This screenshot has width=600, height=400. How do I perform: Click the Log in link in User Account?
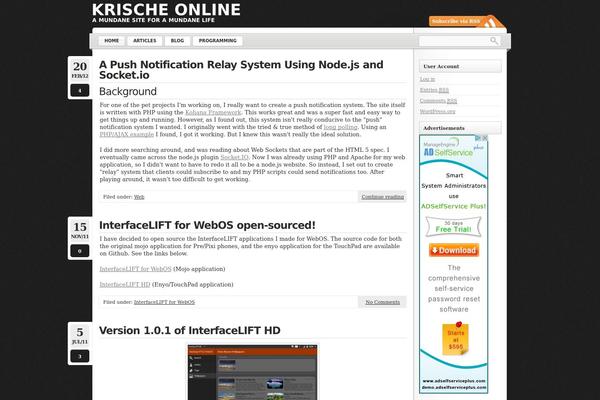(x=427, y=79)
